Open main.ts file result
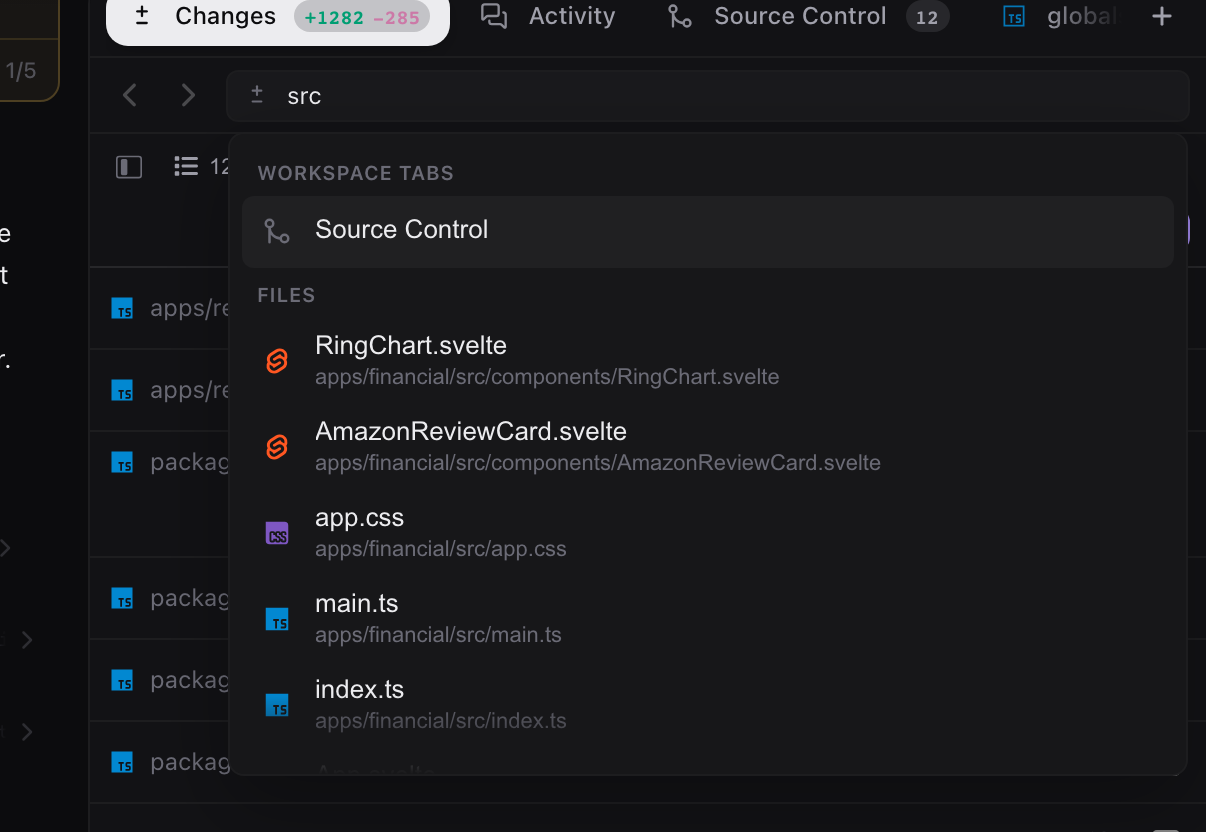The image size is (1206, 832). 707,619
